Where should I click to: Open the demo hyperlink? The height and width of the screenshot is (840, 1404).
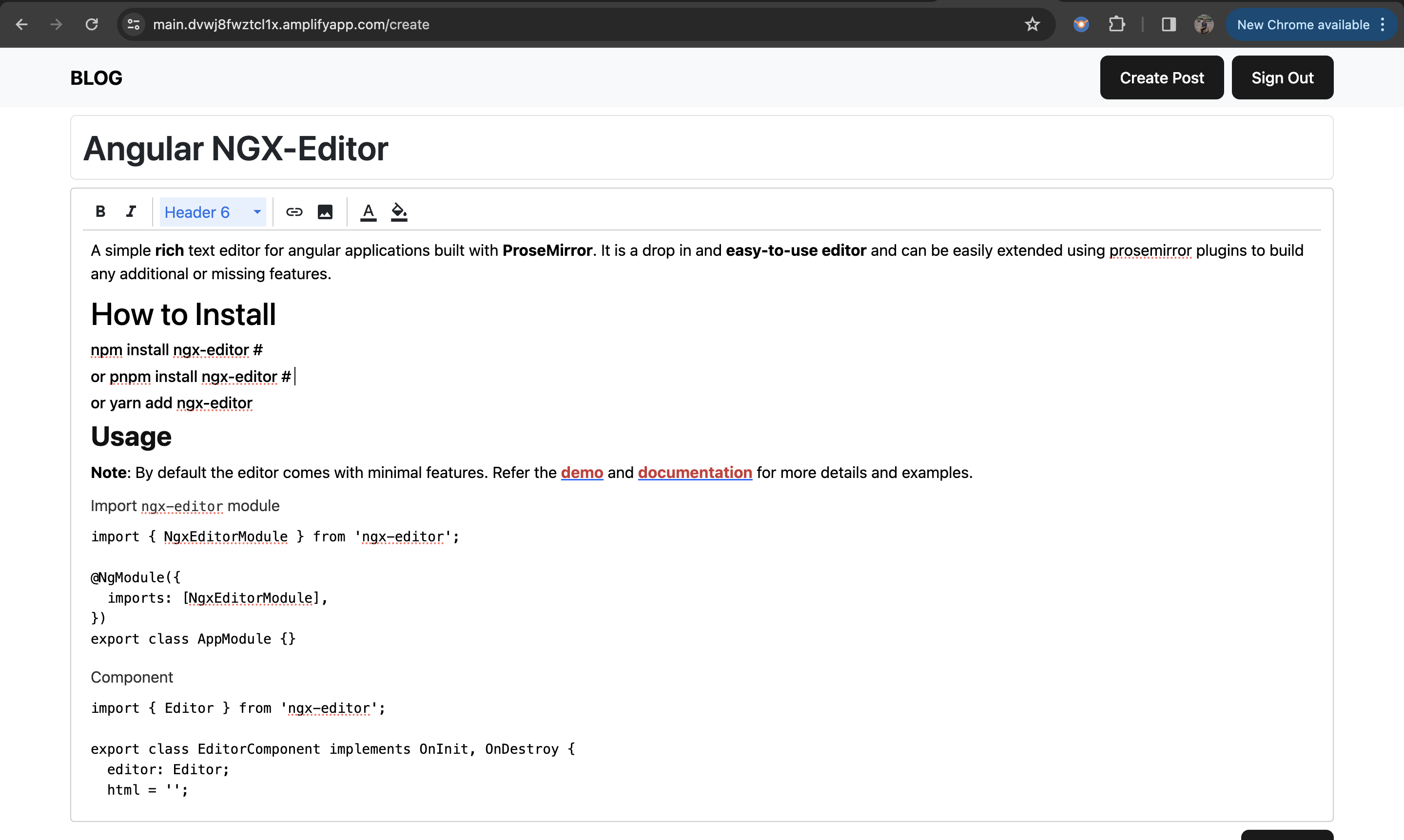[x=582, y=473]
